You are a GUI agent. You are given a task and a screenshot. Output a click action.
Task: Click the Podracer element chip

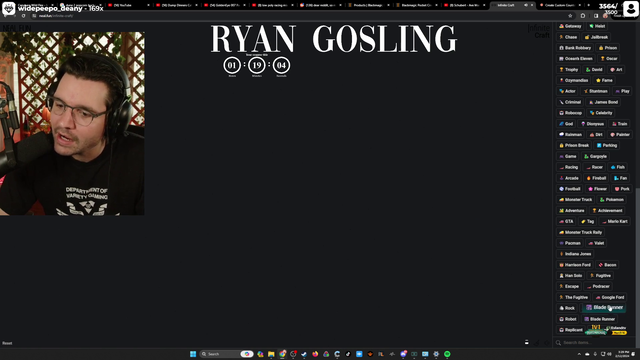[598, 287]
